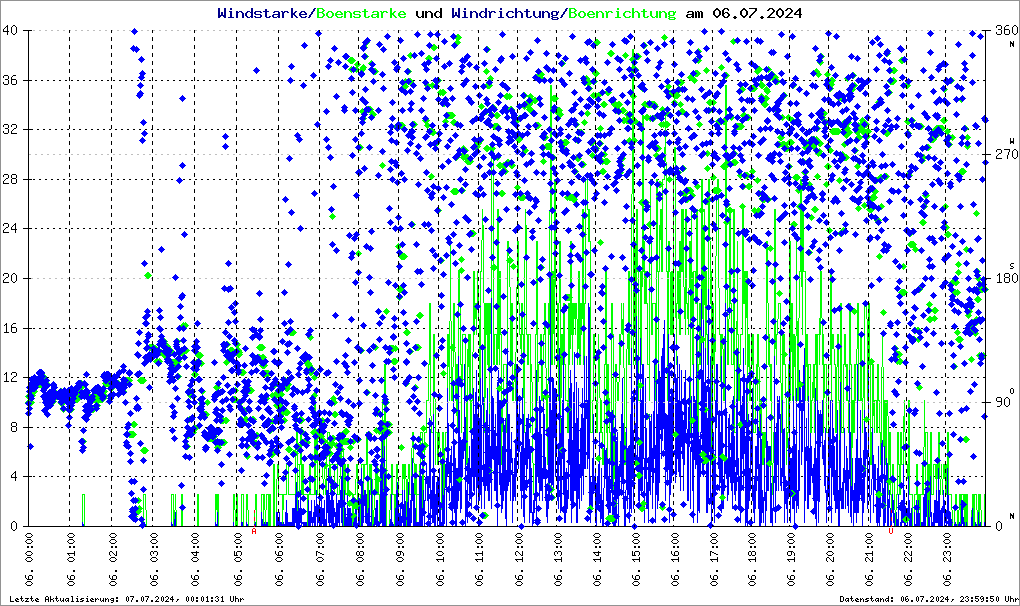Click the '06. 05:00' time axis label
Screen dimensions: 1020x606
tap(237, 559)
